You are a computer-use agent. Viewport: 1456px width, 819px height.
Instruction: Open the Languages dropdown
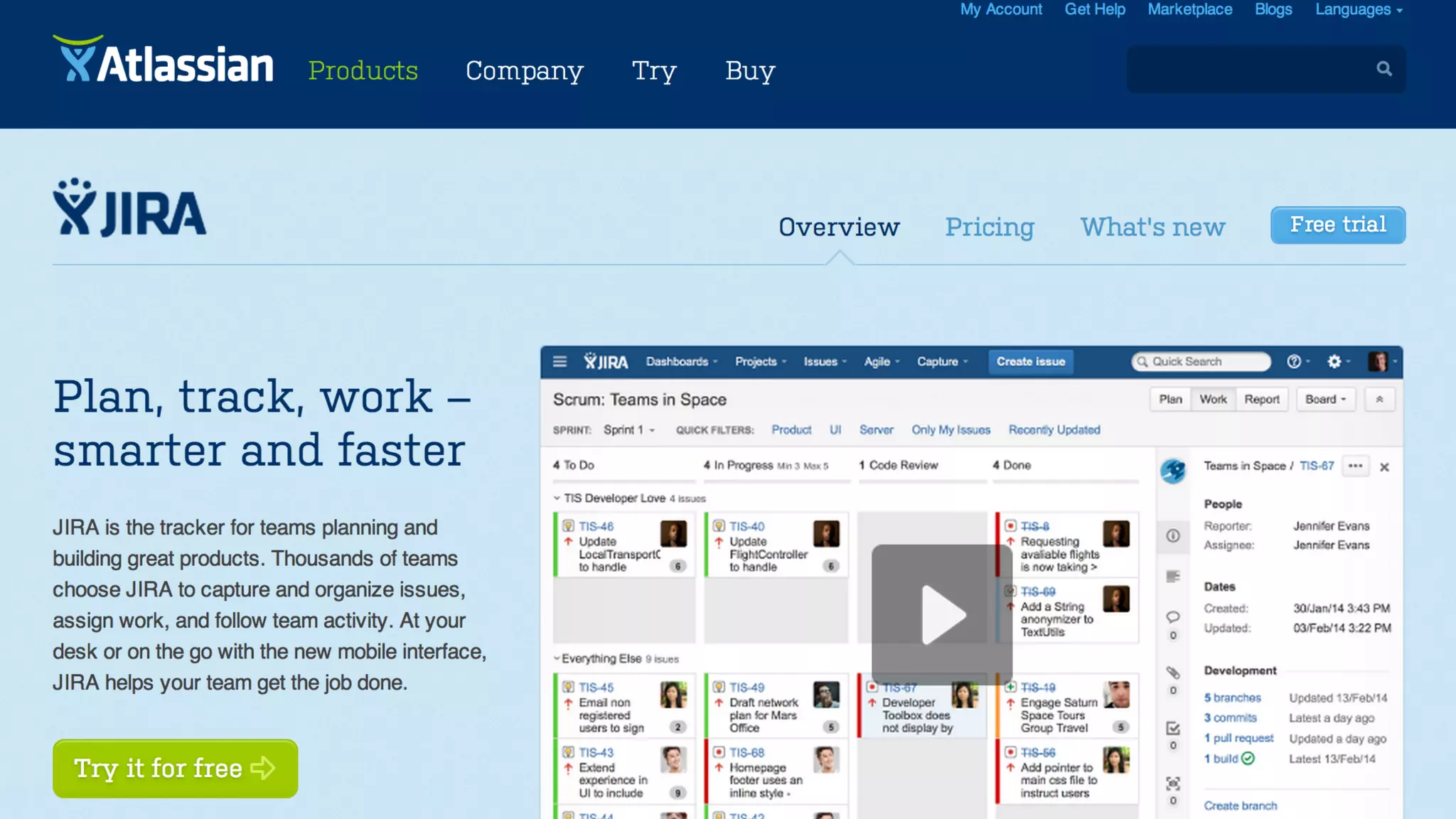click(1358, 10)
